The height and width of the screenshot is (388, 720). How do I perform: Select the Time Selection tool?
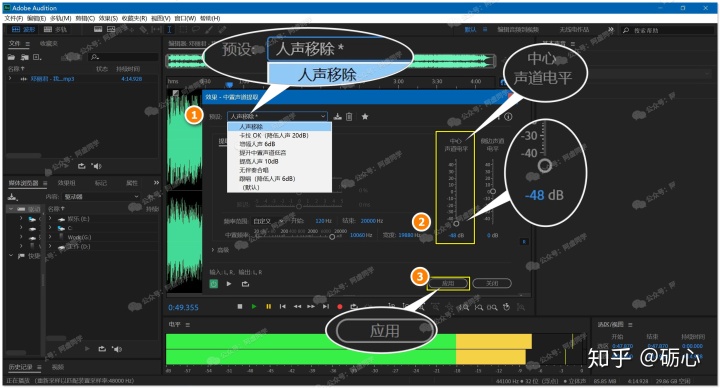(169, 29)
